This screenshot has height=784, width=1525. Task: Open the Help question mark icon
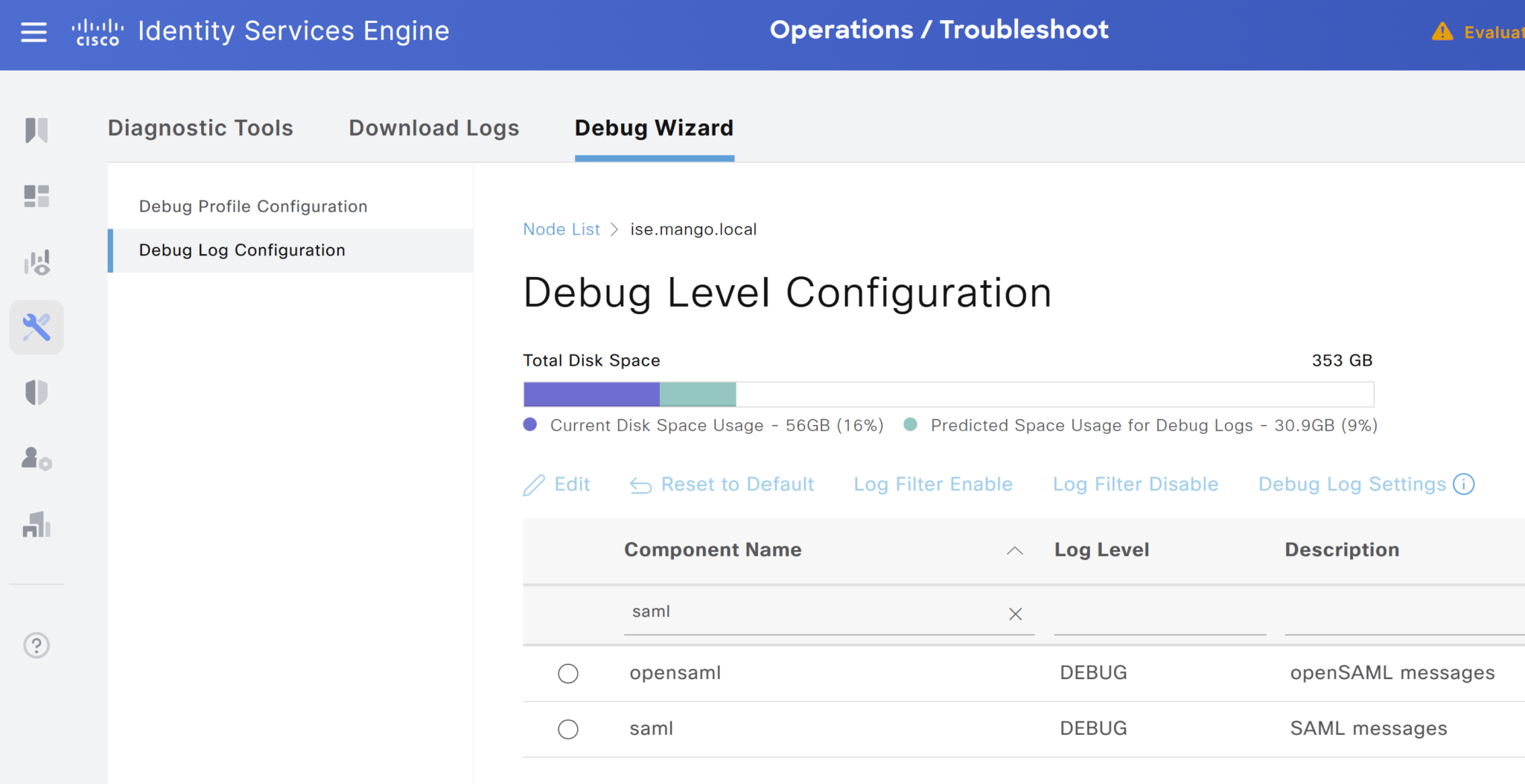point(36,645)
